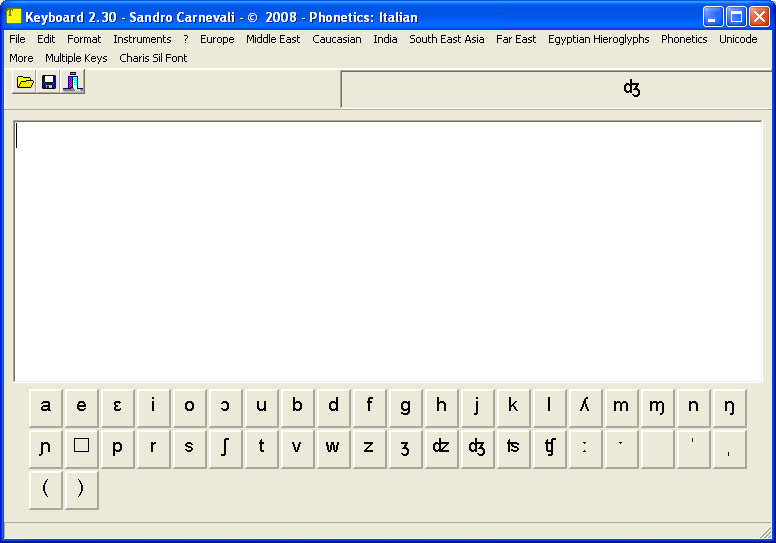Insert the 'tʃ' ligature character
The image size is (776, 543).
550,449
